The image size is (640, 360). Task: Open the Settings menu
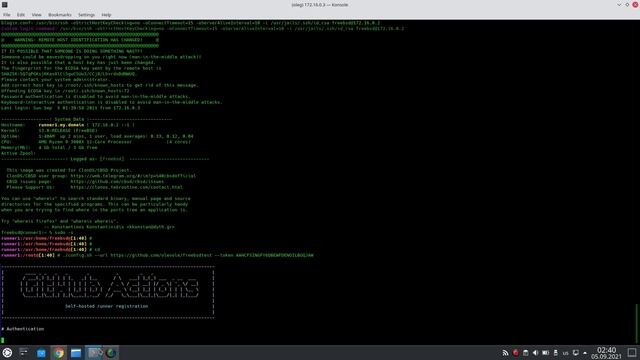click(86, 15)
